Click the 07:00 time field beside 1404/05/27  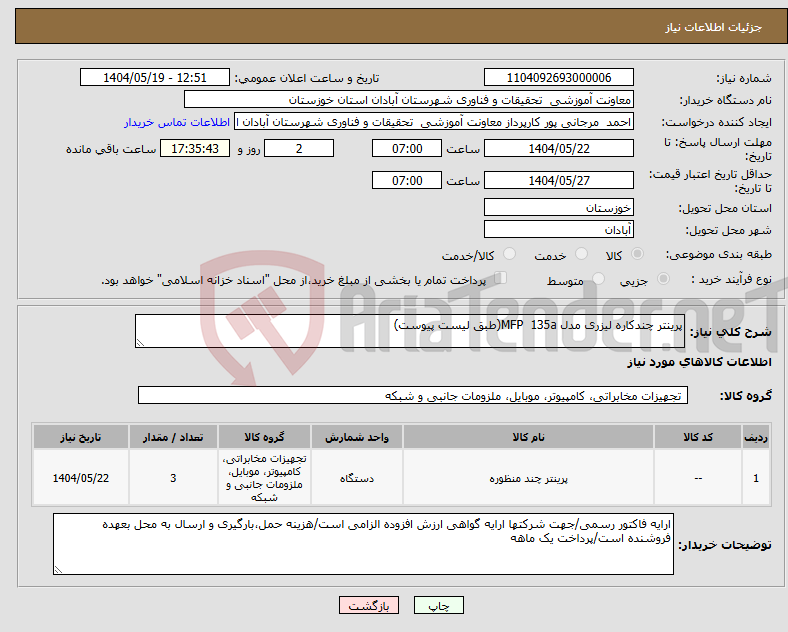click(407, 180)
